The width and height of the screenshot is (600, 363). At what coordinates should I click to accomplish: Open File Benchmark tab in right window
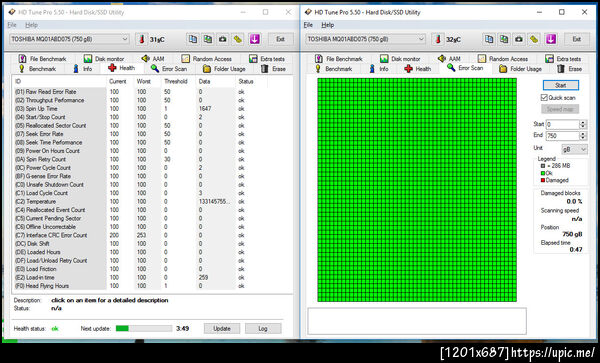click(339, 59)
